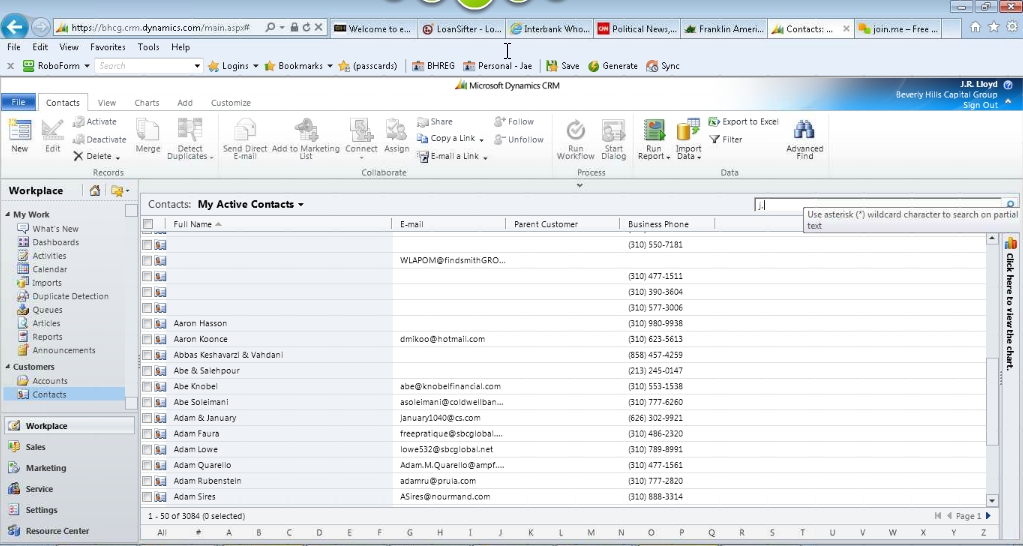The height and width of the screenshot is (546, 1023).
Task: Toggle select-all checkbox in grid header
Action: point(148,224)
